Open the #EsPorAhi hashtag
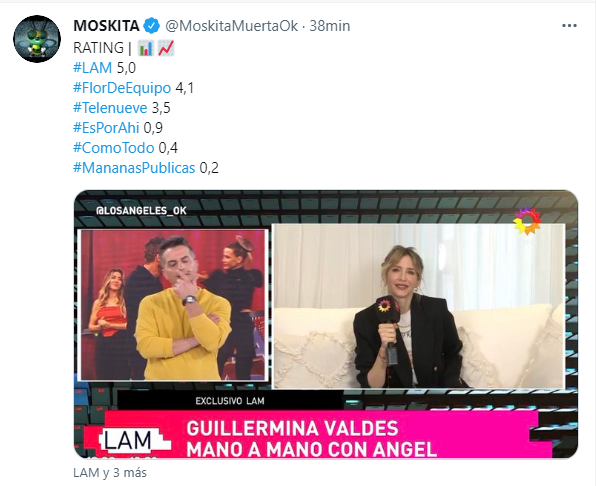This screenshot has height=486, width=597. (106, 128)
